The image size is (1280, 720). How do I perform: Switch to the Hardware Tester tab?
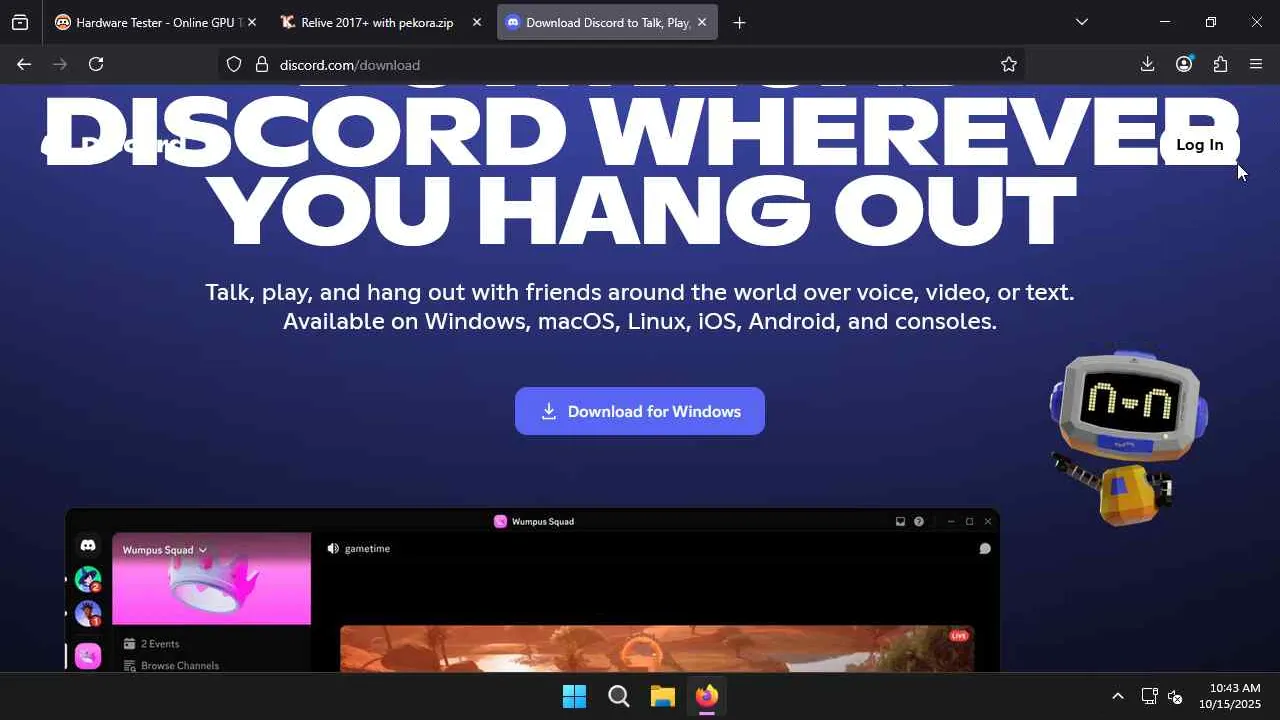click(x=156, y=22)
